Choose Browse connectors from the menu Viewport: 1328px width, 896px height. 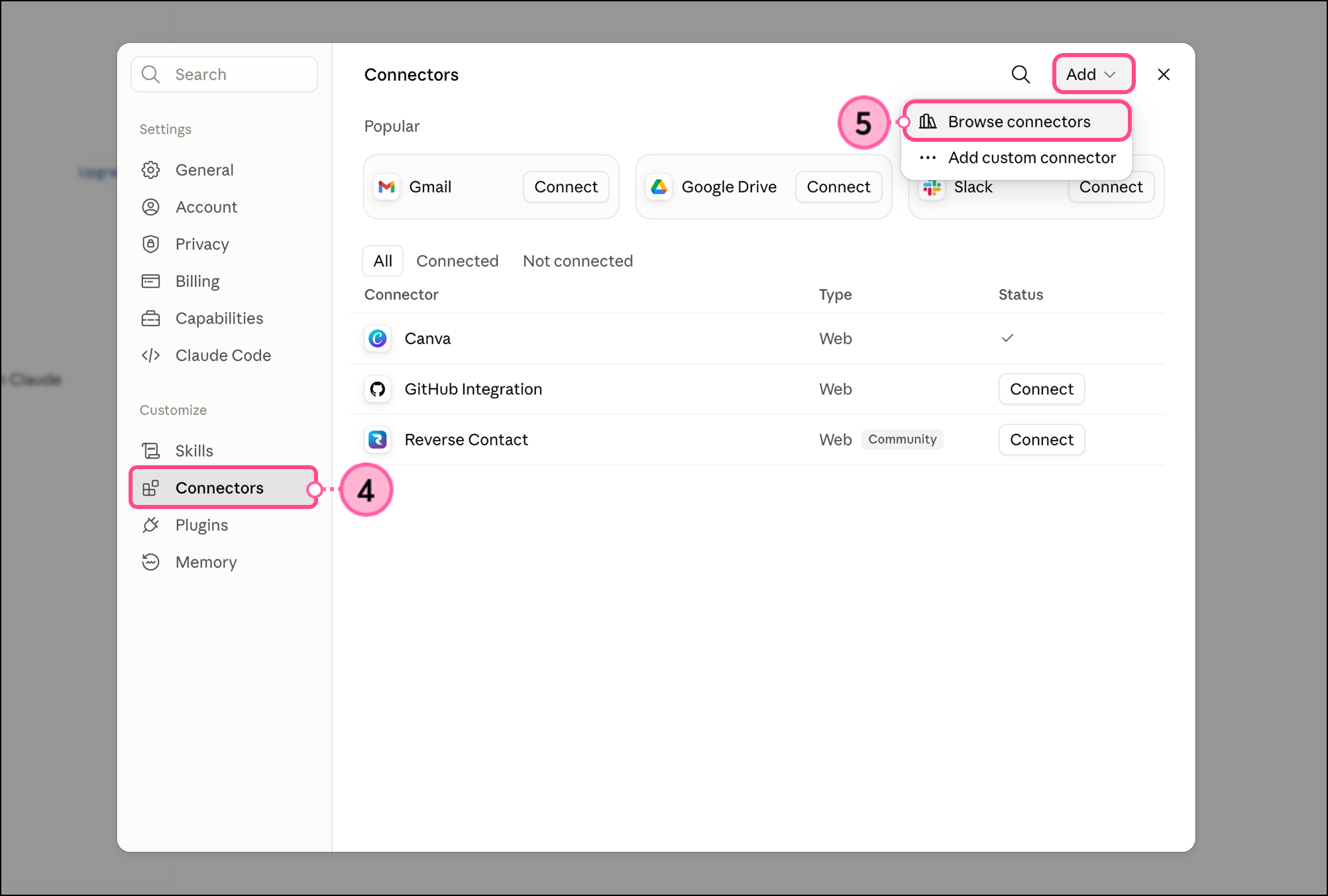click(1017, 121)
